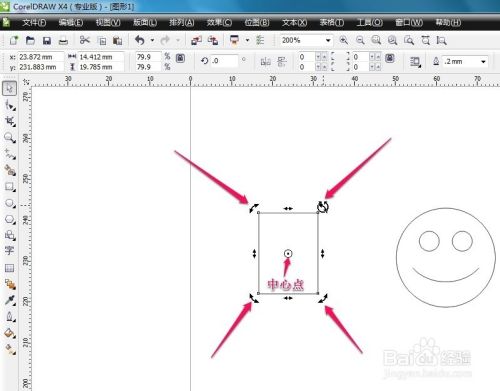Image resolution: width=500 pixels, height=391 pixels.
Task: Select the Basic Shapes tool
Action: tap(9, 235)
